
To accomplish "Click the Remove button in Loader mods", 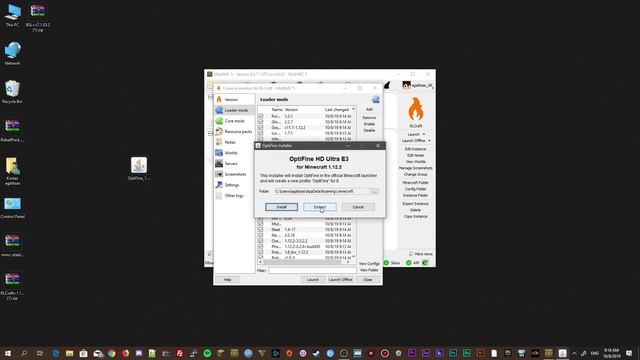I will click(x=369, y=118).
